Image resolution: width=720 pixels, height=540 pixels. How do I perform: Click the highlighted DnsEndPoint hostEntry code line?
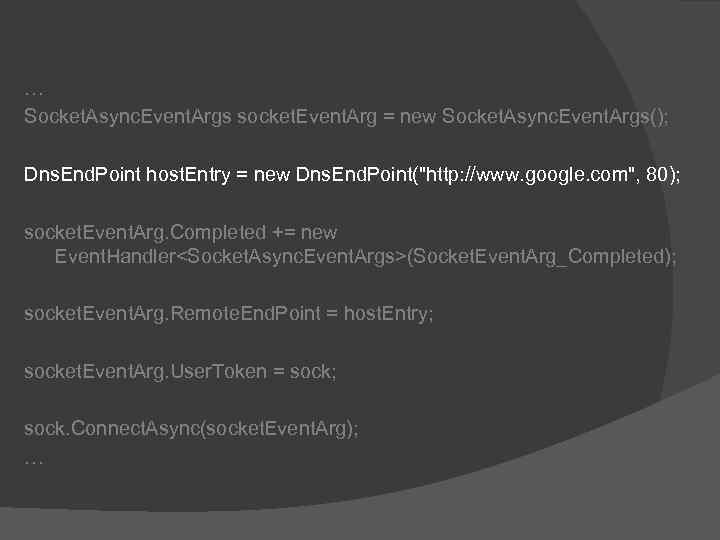point(352,175)
